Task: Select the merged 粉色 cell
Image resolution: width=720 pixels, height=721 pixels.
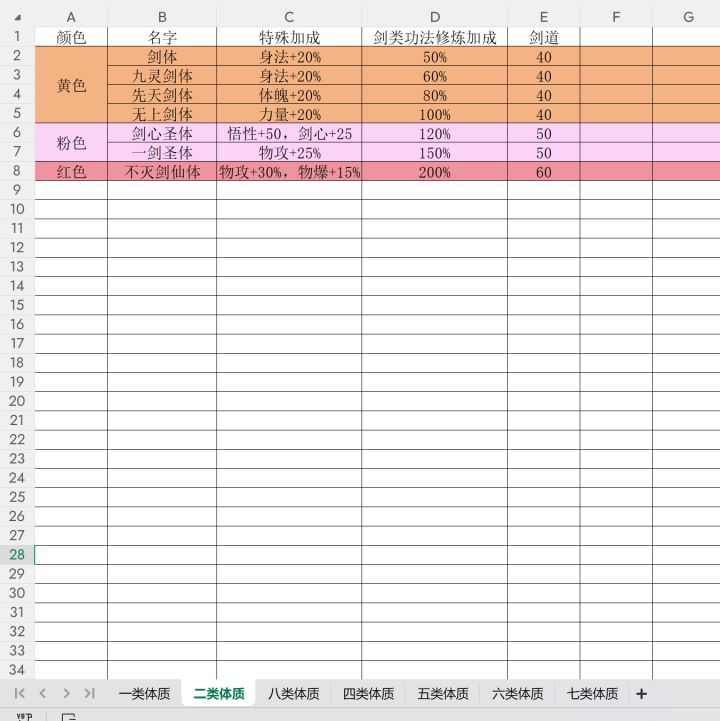Action: pyautogui.click(x=71, y=142)
